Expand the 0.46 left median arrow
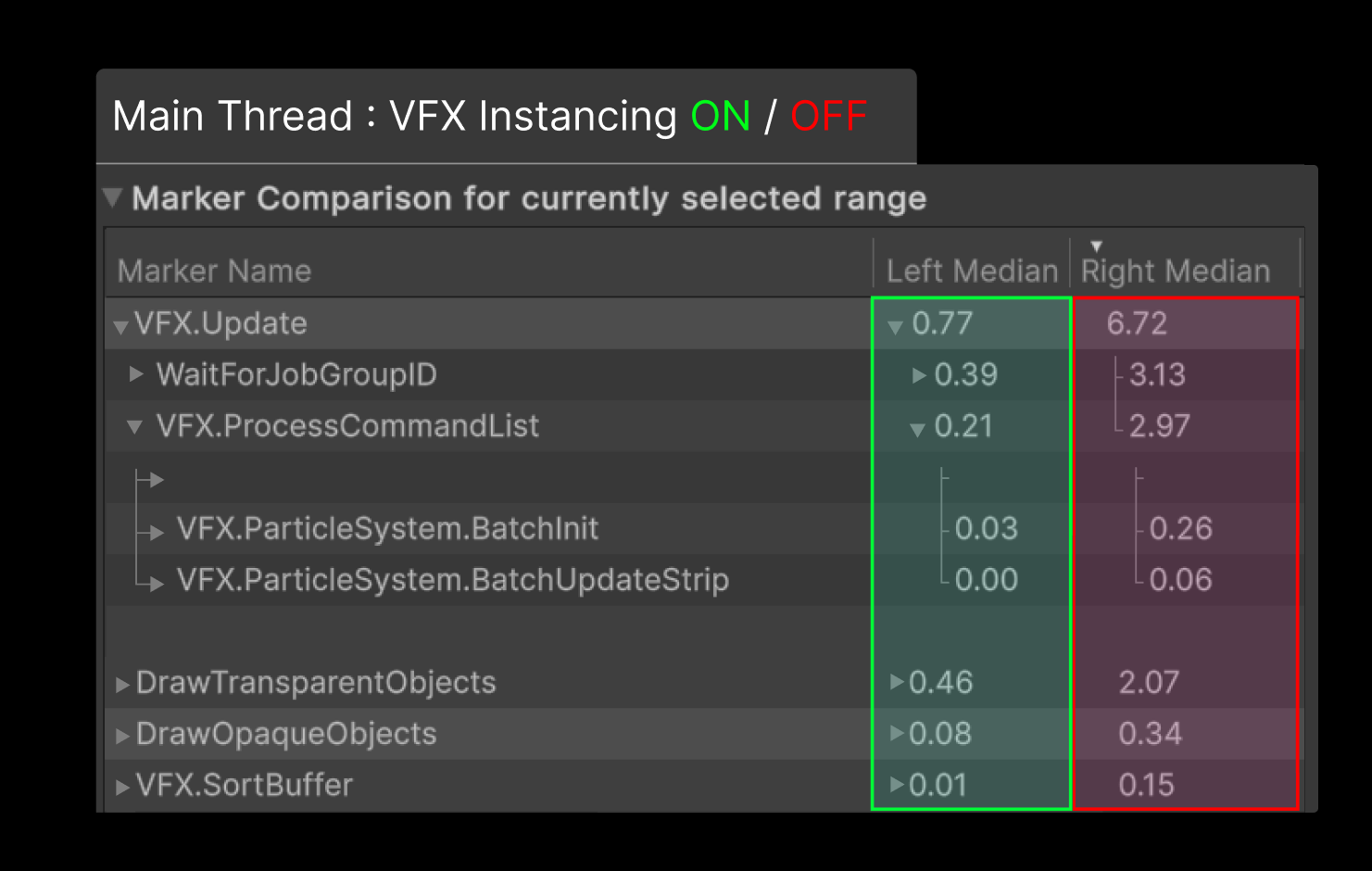Viewport: 1372px width, 871px height. 897,682
